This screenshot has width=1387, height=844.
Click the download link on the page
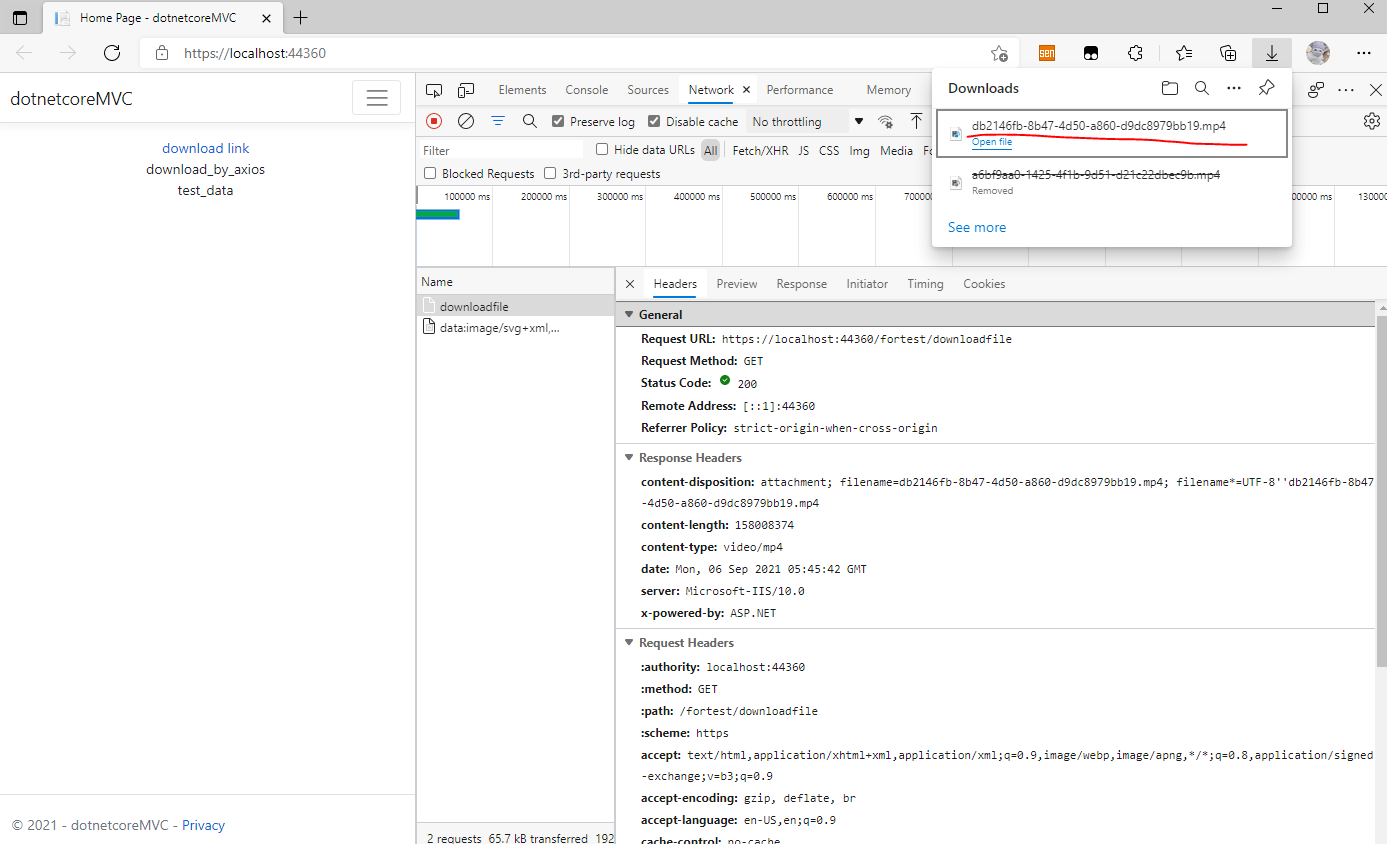[x=205, y=147]
